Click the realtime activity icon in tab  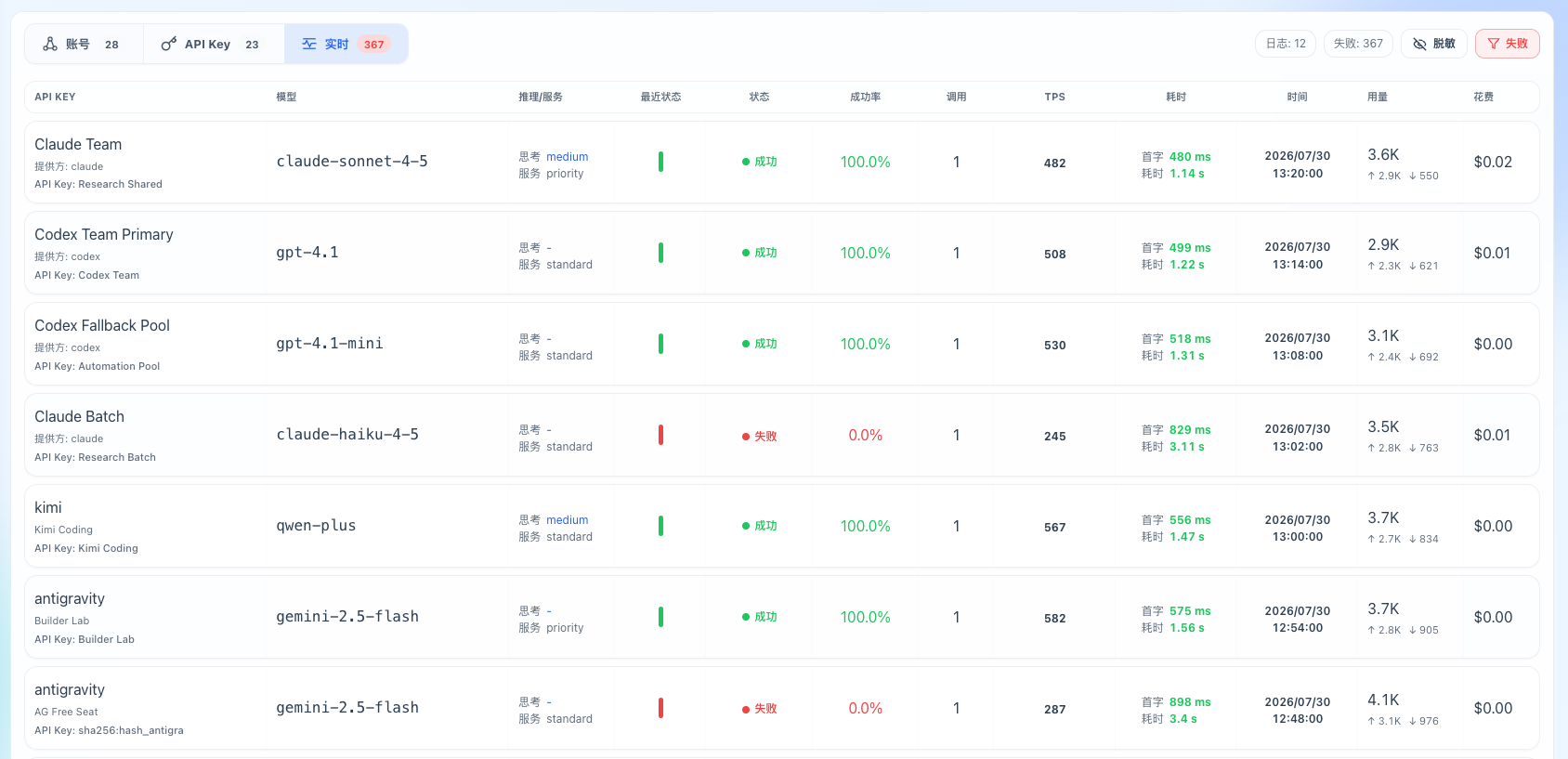pyautogui.click(x=309, y=44)
